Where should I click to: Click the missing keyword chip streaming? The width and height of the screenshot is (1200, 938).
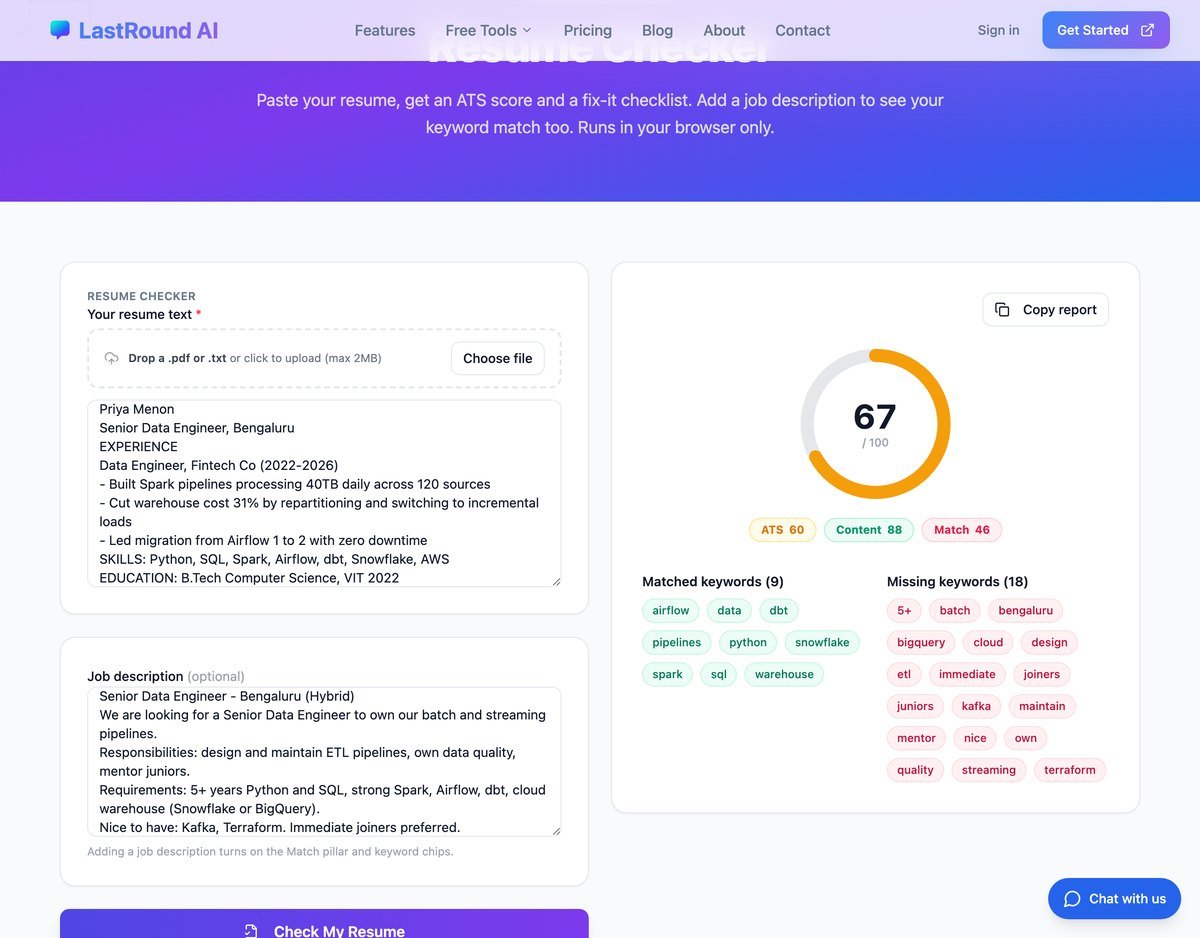coord(989,770)
